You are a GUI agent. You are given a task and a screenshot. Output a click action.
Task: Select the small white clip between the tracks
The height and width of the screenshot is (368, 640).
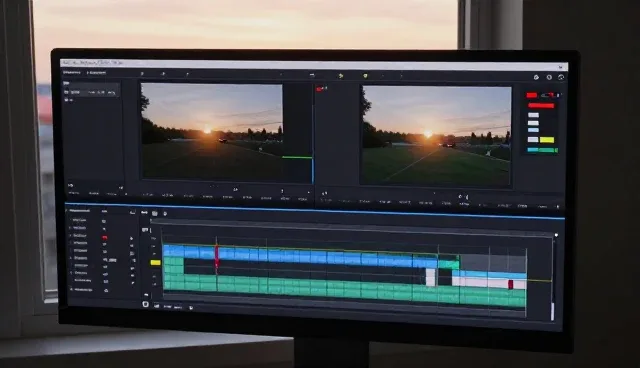tap(430, 277)
